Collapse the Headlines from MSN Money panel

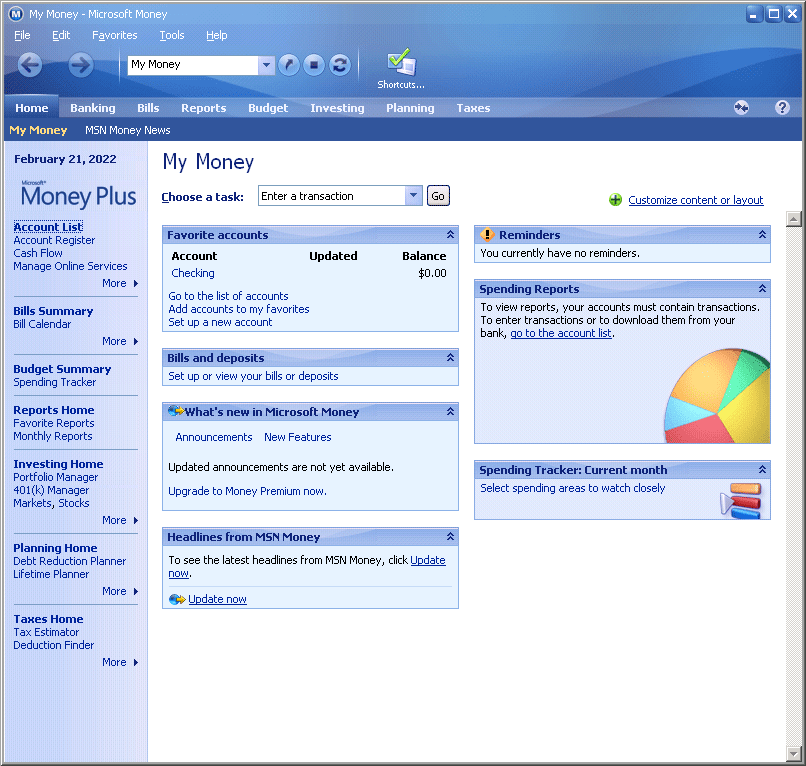(450, 537)
